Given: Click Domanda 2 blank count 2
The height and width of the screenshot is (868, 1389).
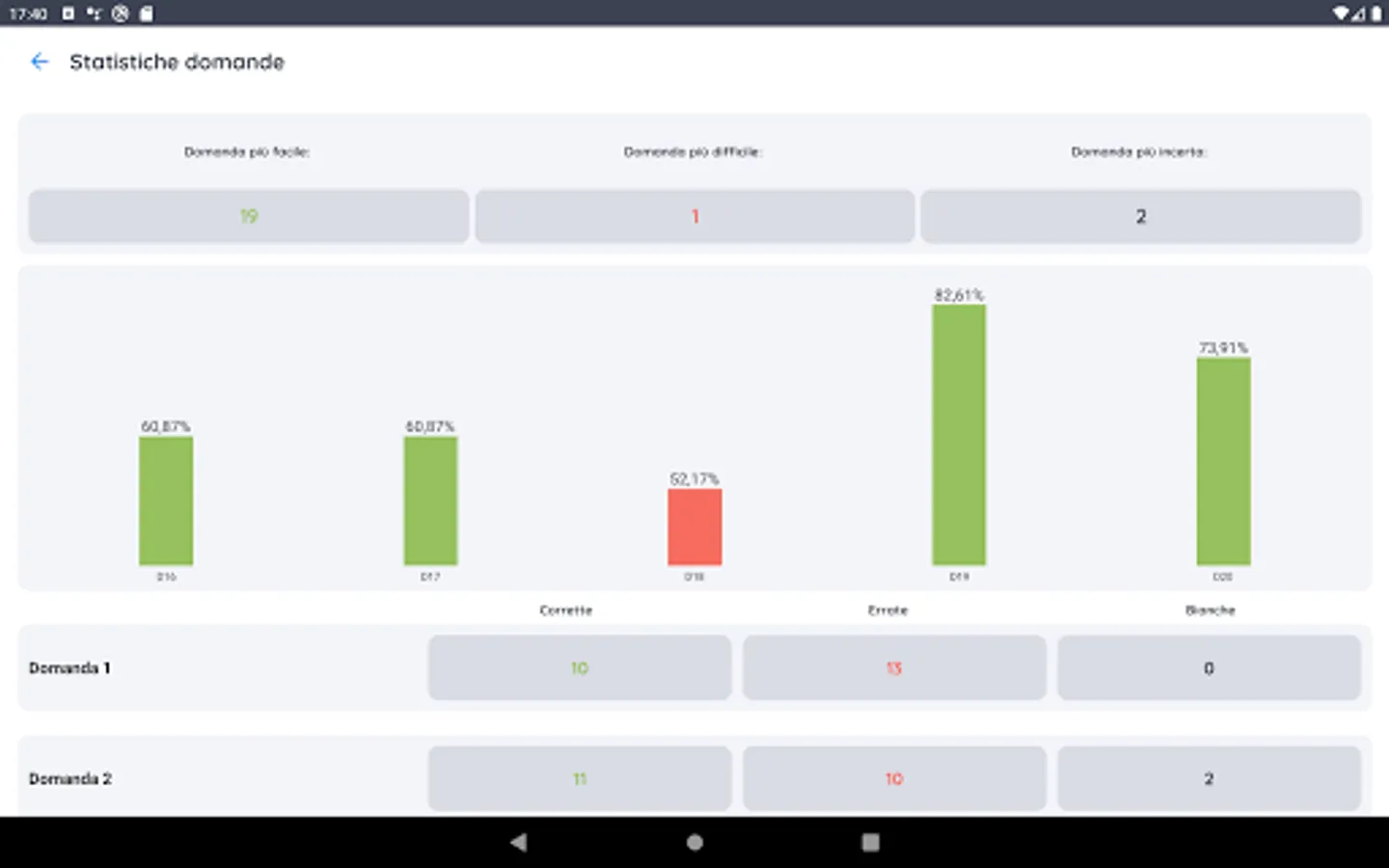Looking at the screenshot, I should pyautogui.click(x=1209, y=778).
